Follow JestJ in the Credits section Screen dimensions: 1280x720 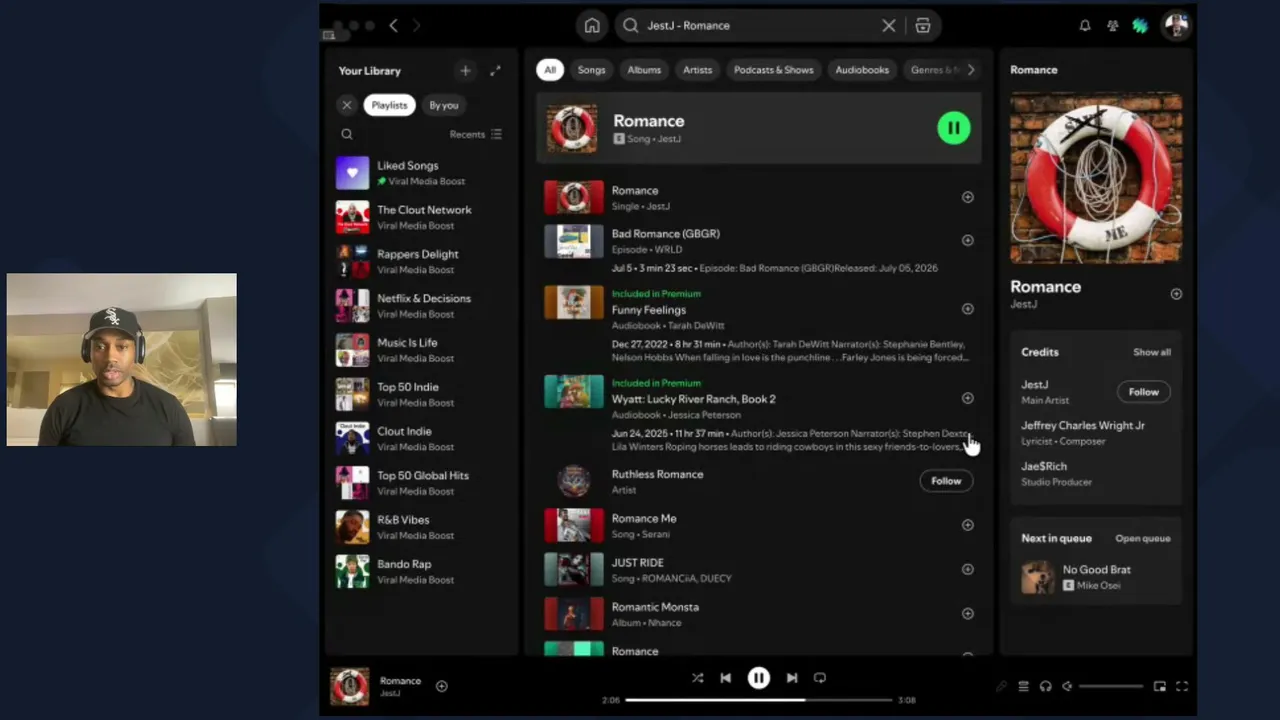pyautogui.click(x=1143, y=392)
